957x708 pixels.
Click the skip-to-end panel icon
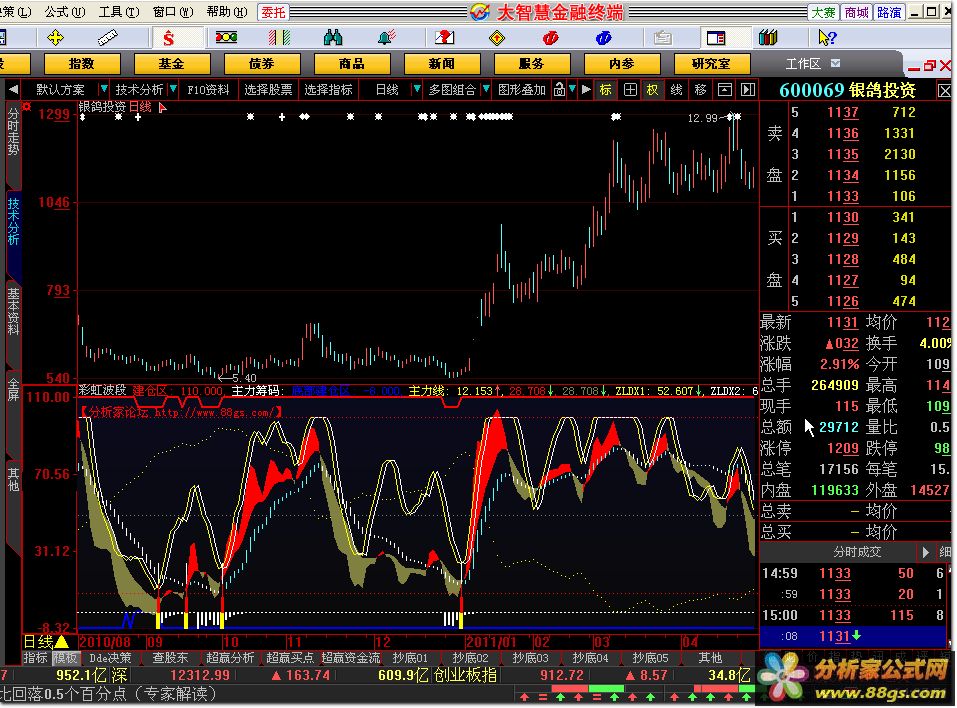[x=748, y=90]
